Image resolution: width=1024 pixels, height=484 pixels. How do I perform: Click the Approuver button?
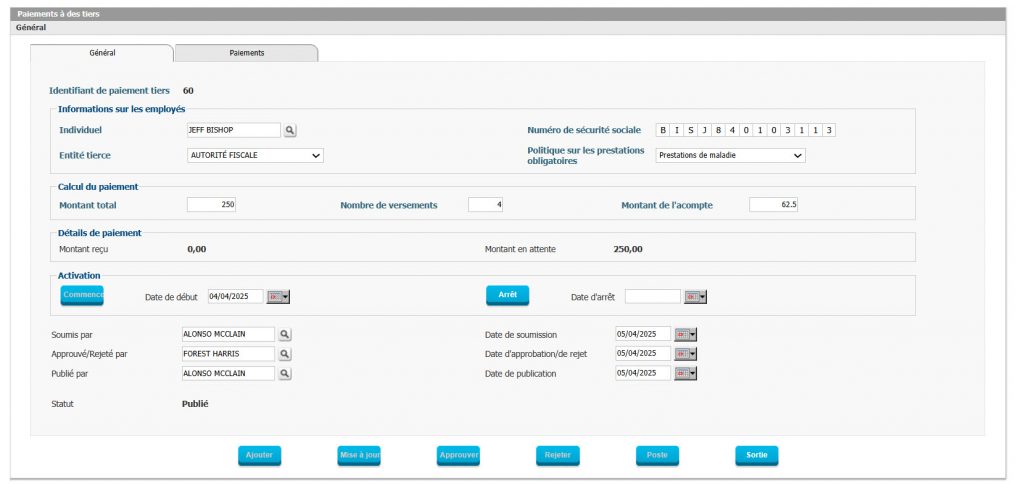pyautogui.click(x=458, y=455)
